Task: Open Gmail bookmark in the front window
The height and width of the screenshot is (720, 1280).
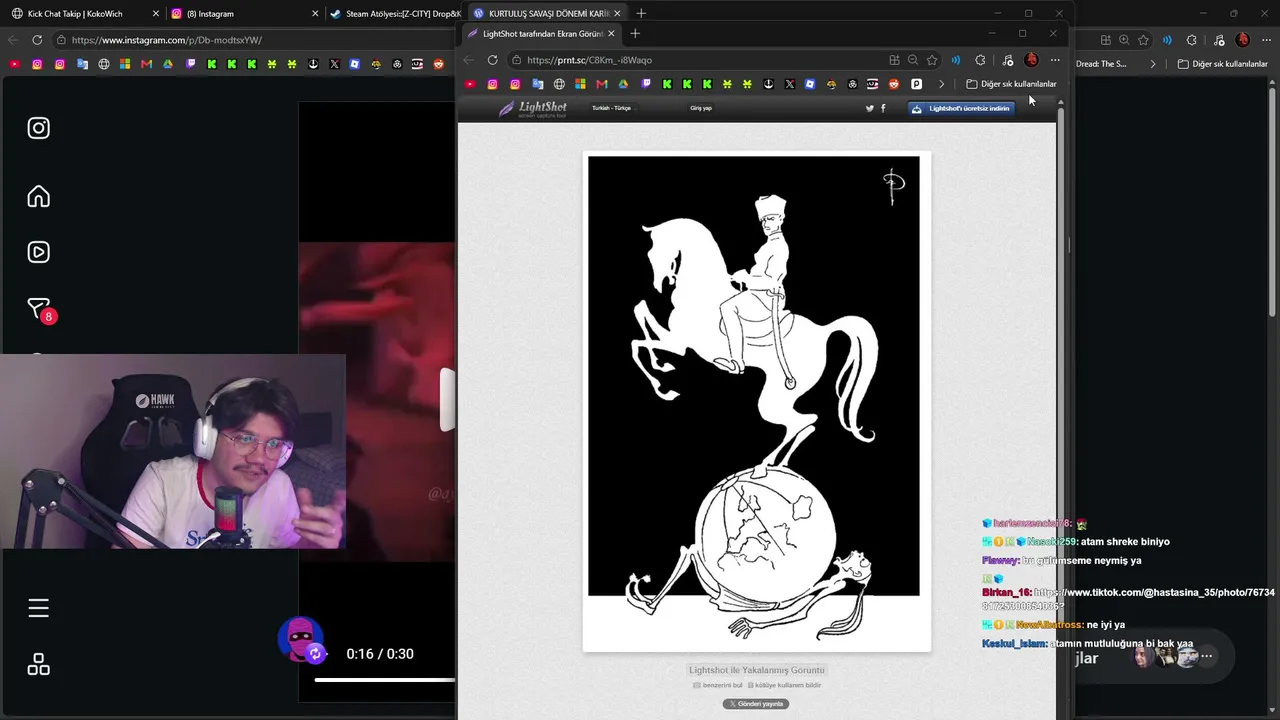Action: click(601, 84)
